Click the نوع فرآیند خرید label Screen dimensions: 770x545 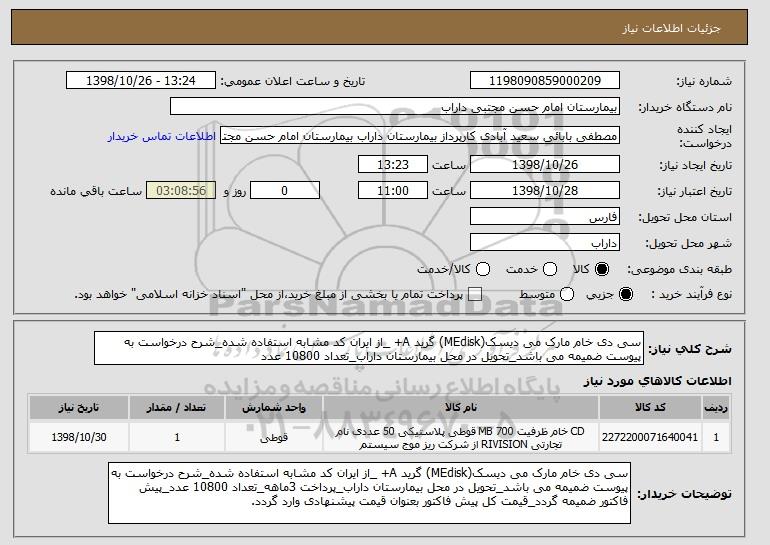(x=691, y=294)
